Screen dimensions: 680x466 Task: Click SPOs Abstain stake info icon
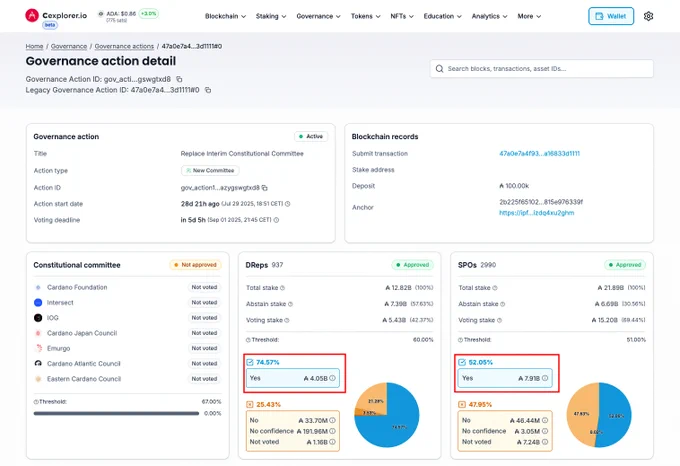click(x=503, y=304)
